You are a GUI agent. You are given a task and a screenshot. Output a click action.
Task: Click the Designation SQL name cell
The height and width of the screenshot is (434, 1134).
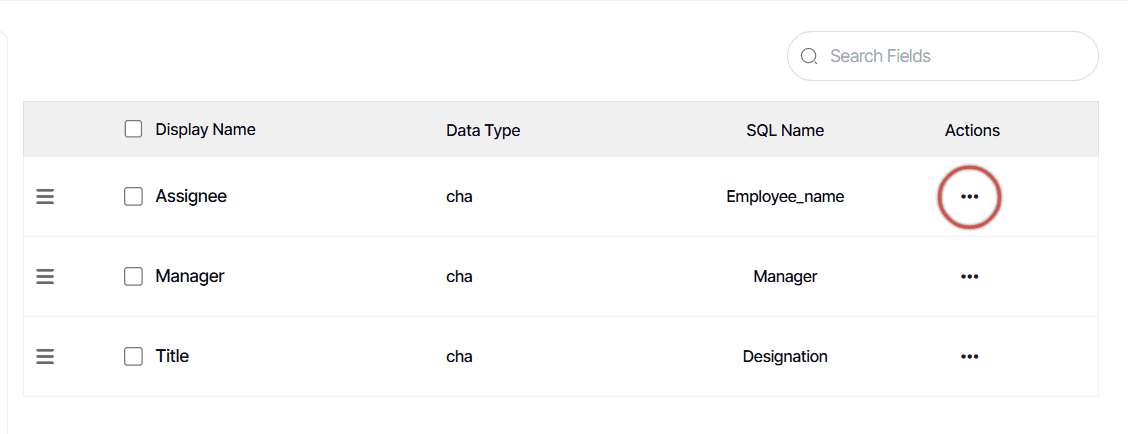[785, 357]
